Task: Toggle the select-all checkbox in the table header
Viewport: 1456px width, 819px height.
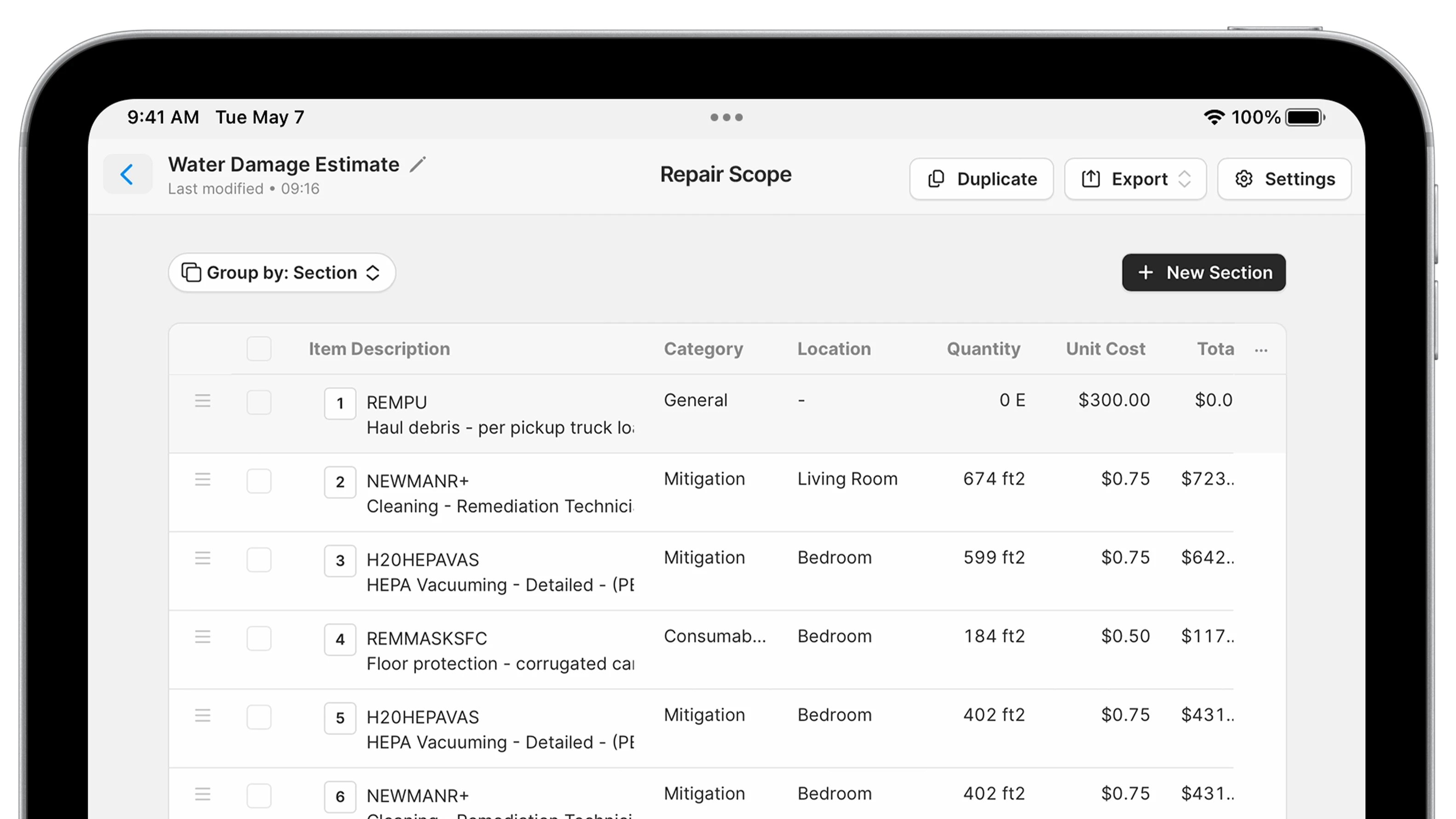Action: point(259,349)
